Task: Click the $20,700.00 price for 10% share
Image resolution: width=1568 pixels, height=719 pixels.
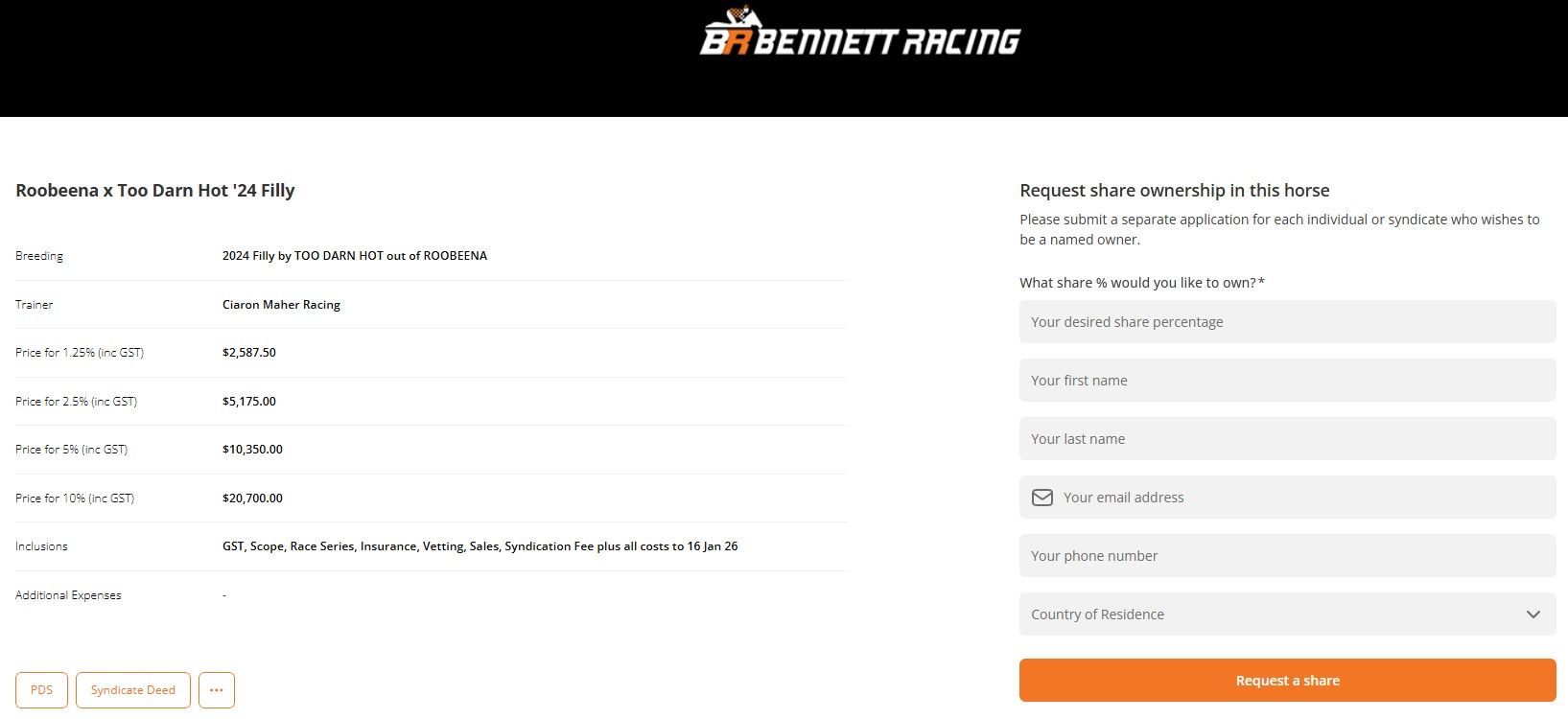Action: pos(252,499)
